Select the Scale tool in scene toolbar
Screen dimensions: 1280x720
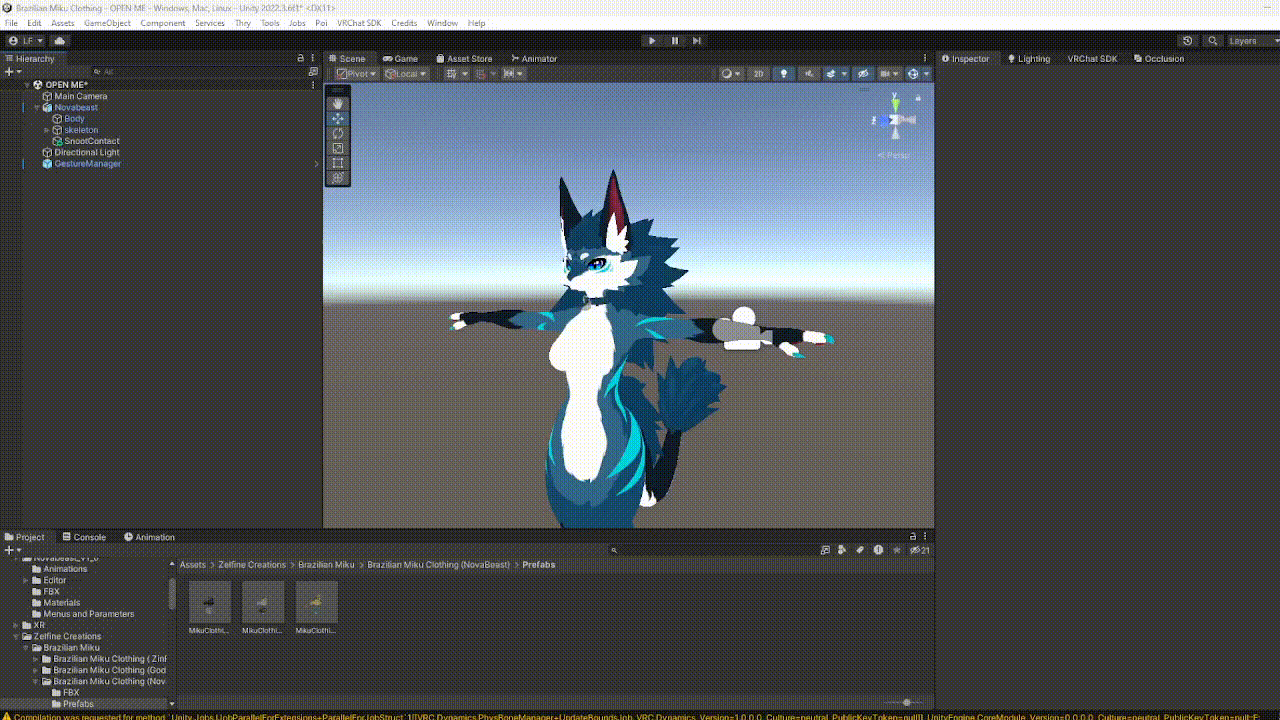(338, 148)
